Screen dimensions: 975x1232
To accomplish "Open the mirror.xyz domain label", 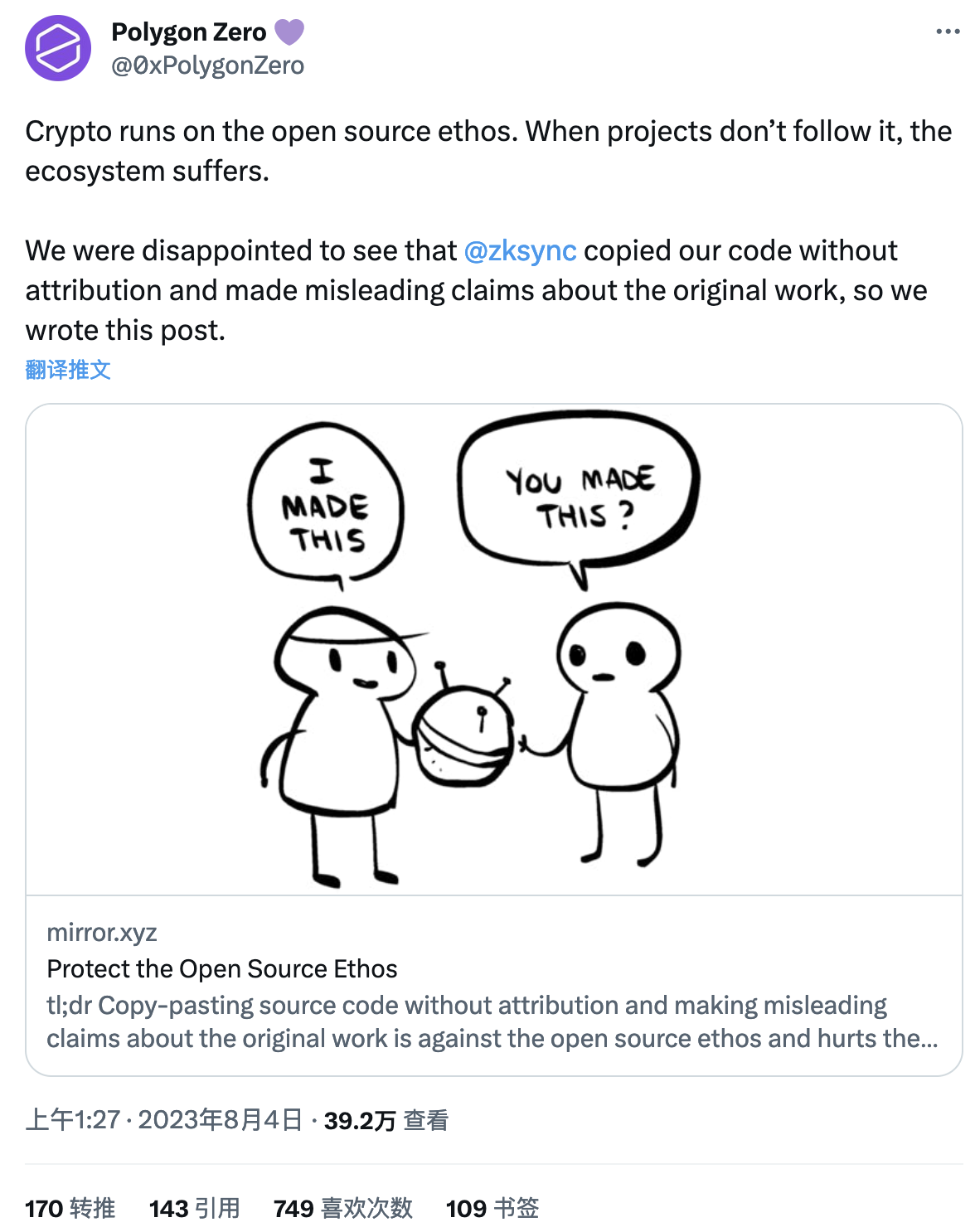I will tap(102, 932).
